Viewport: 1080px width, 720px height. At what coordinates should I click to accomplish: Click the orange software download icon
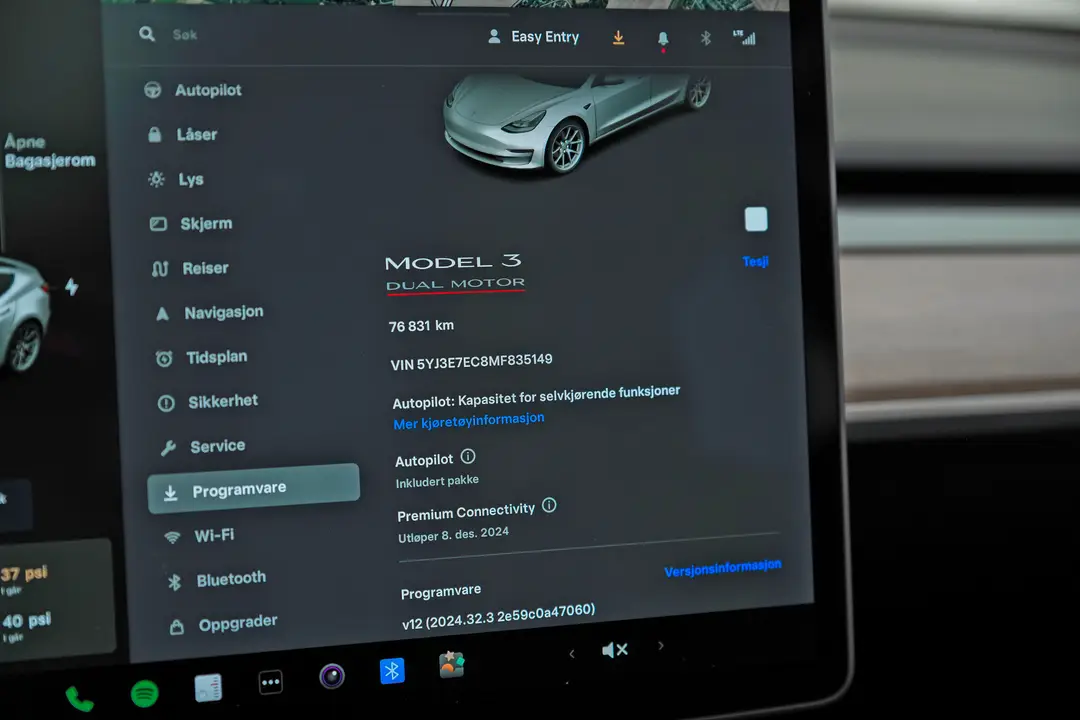619,37
